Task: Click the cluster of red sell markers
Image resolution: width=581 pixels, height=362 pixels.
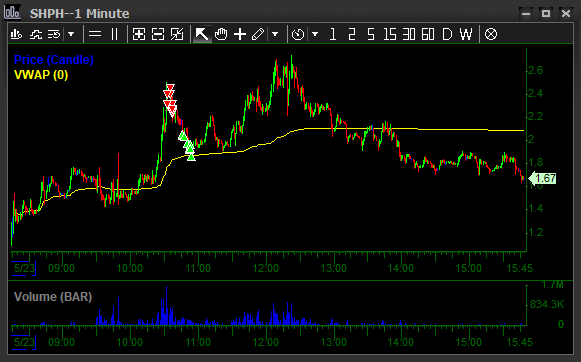Action: 170,100
